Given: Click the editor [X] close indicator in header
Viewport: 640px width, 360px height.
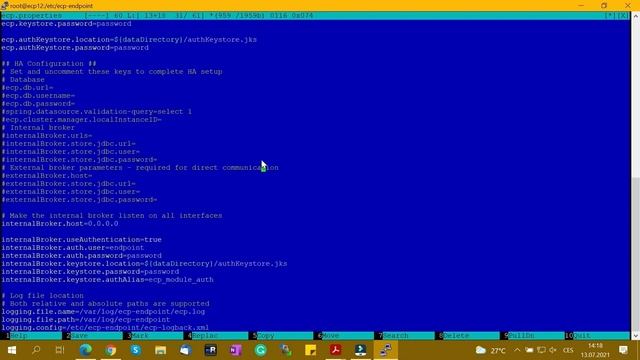Looking at the screenshot, I should pos(622,16).
